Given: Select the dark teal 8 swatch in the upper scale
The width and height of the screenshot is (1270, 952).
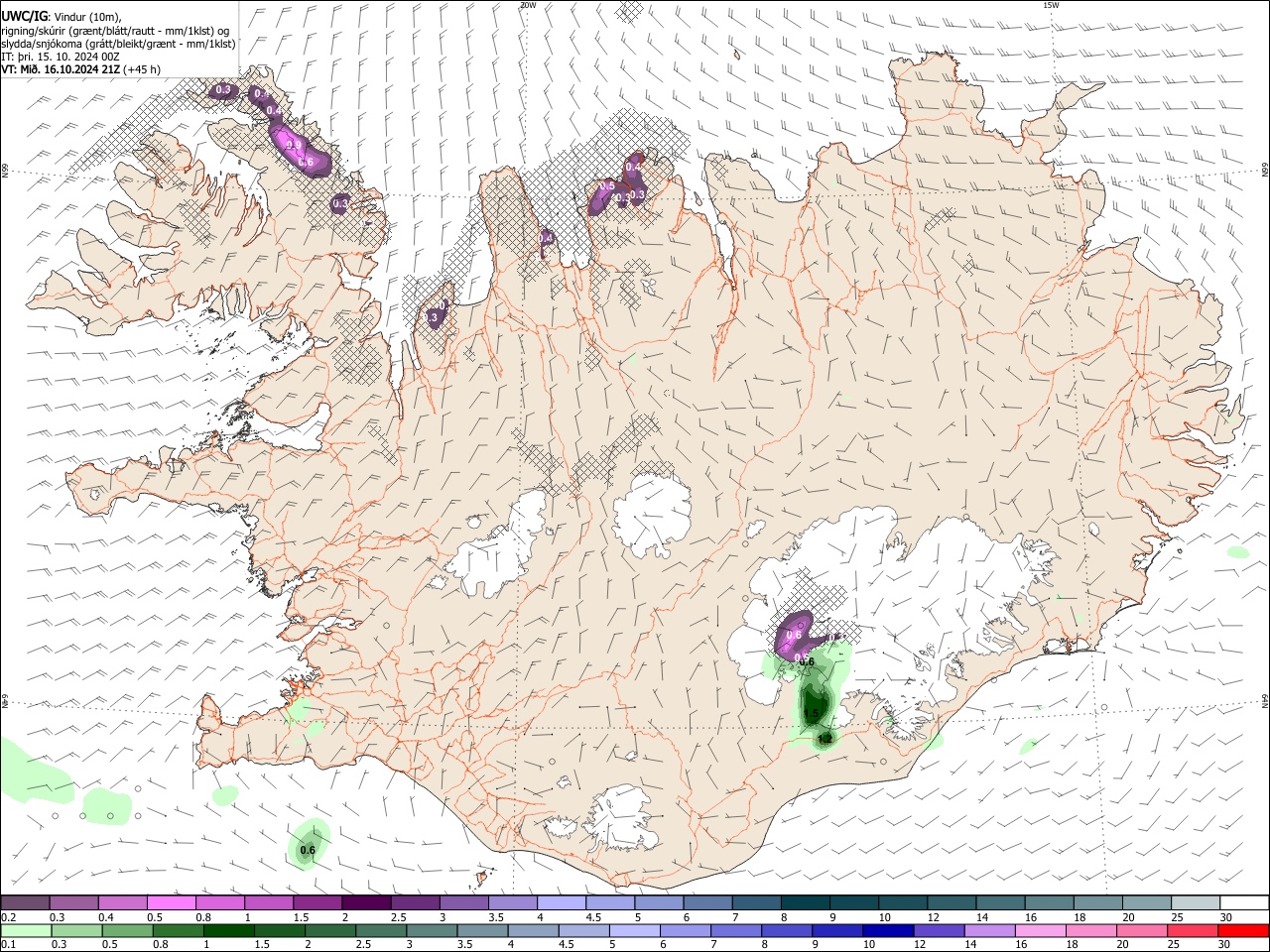Looking at the screenshot, I should click(x=804, y=903).
